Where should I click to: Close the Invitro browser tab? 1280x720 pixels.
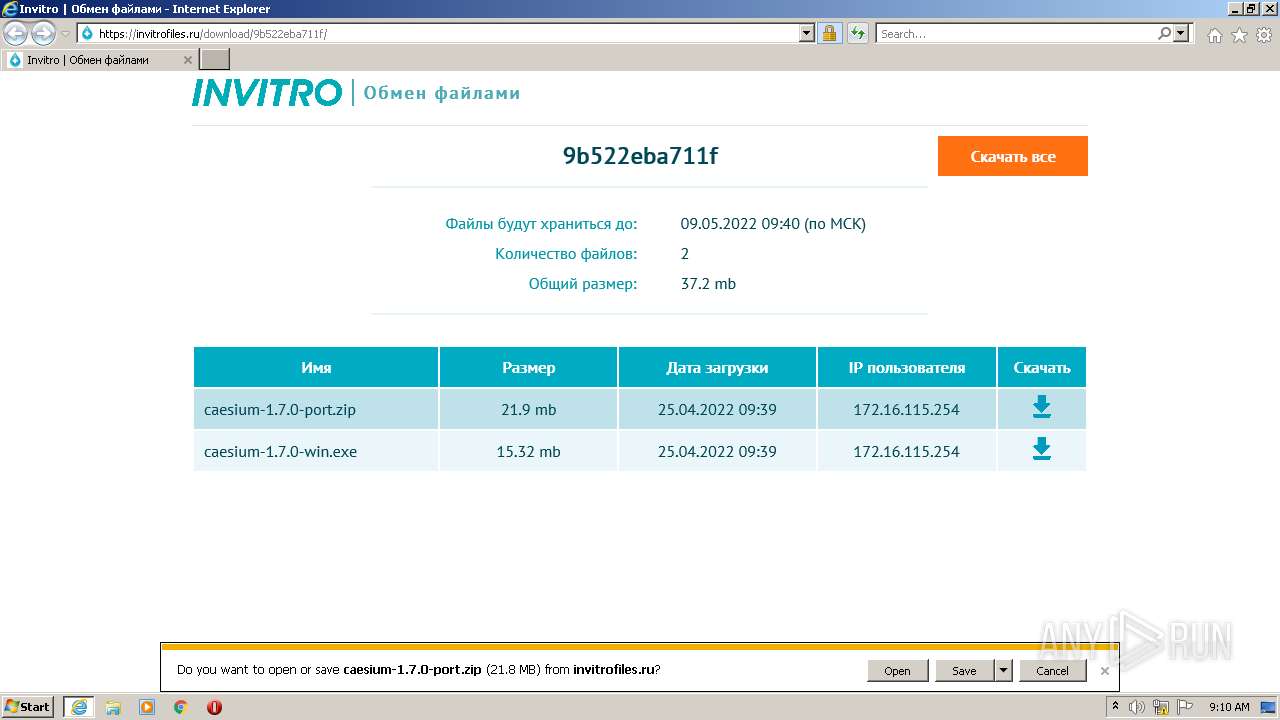[x=188, y=60]
